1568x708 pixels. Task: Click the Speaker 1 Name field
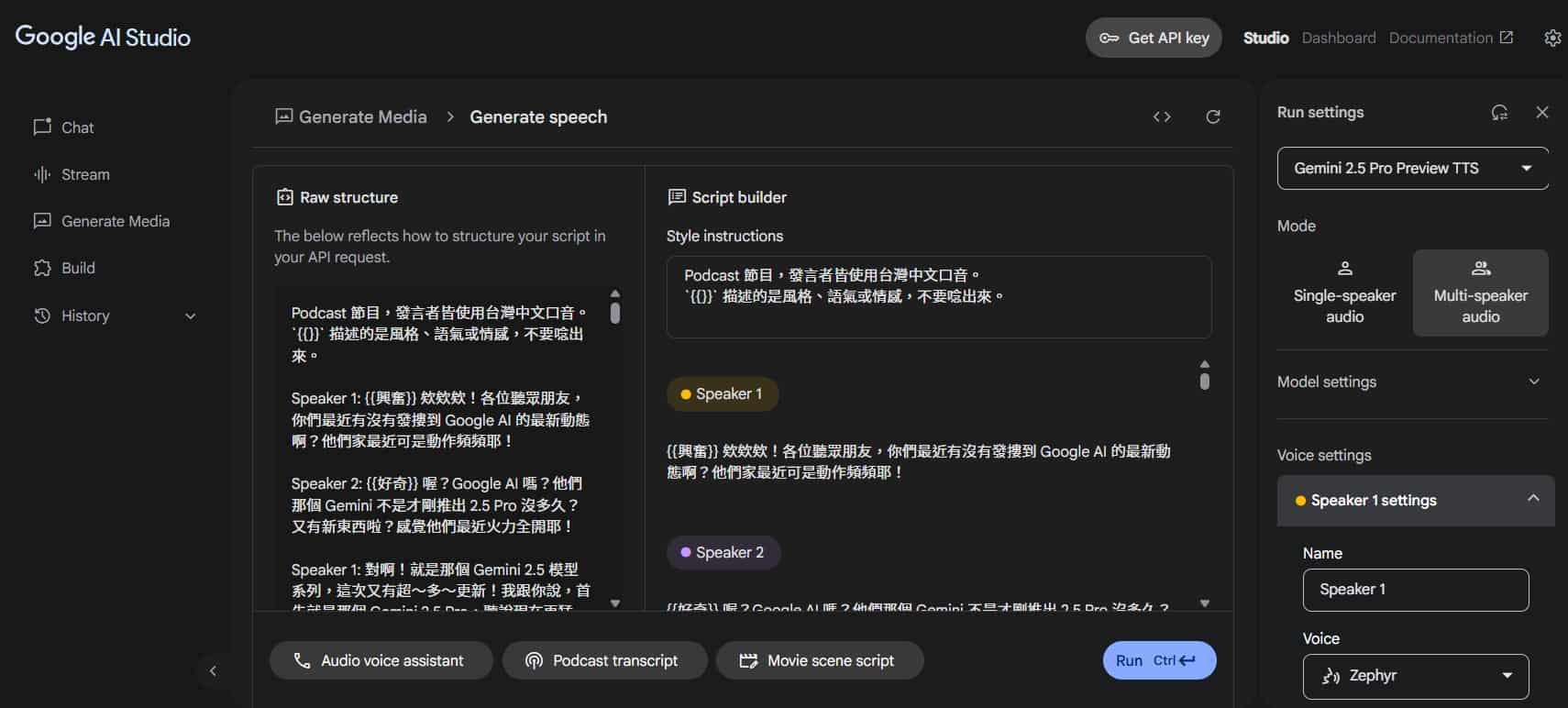point(1416,590)
